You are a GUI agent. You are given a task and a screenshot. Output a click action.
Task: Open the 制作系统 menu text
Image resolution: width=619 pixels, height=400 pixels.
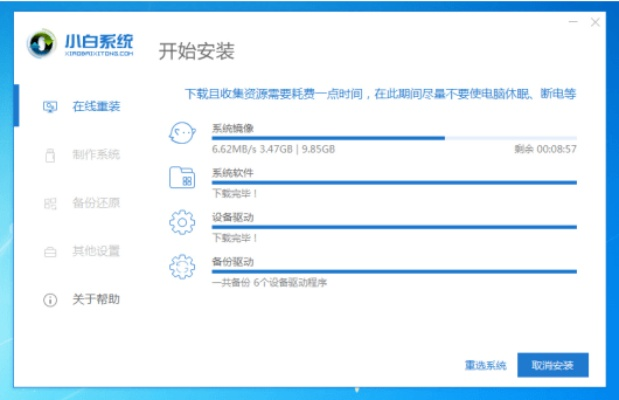tap(96, 155)
